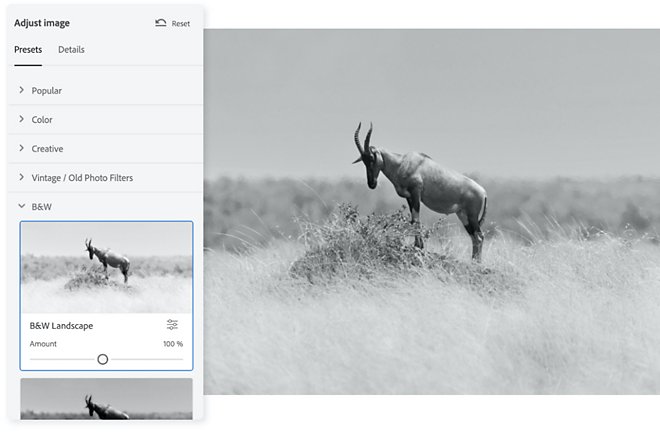
Task: Click the main antelope preview image
Action: point(431,212)
